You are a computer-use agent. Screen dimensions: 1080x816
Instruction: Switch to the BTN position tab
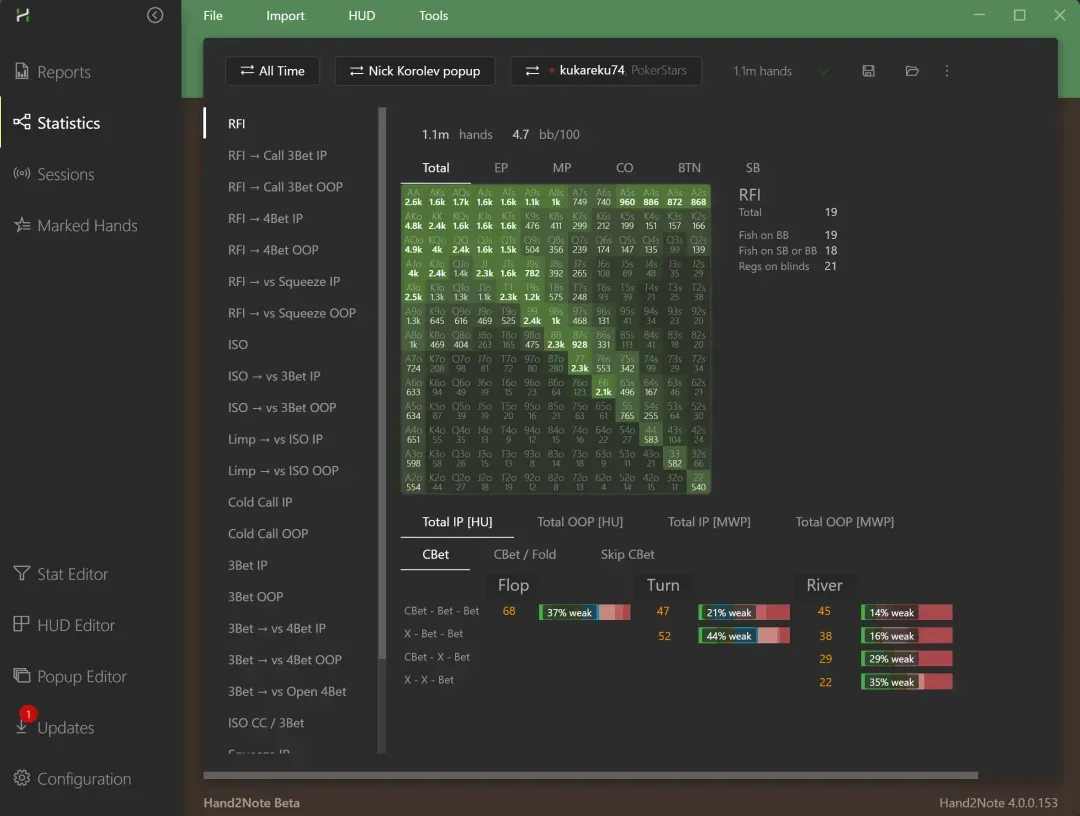(x=689, y=168)
